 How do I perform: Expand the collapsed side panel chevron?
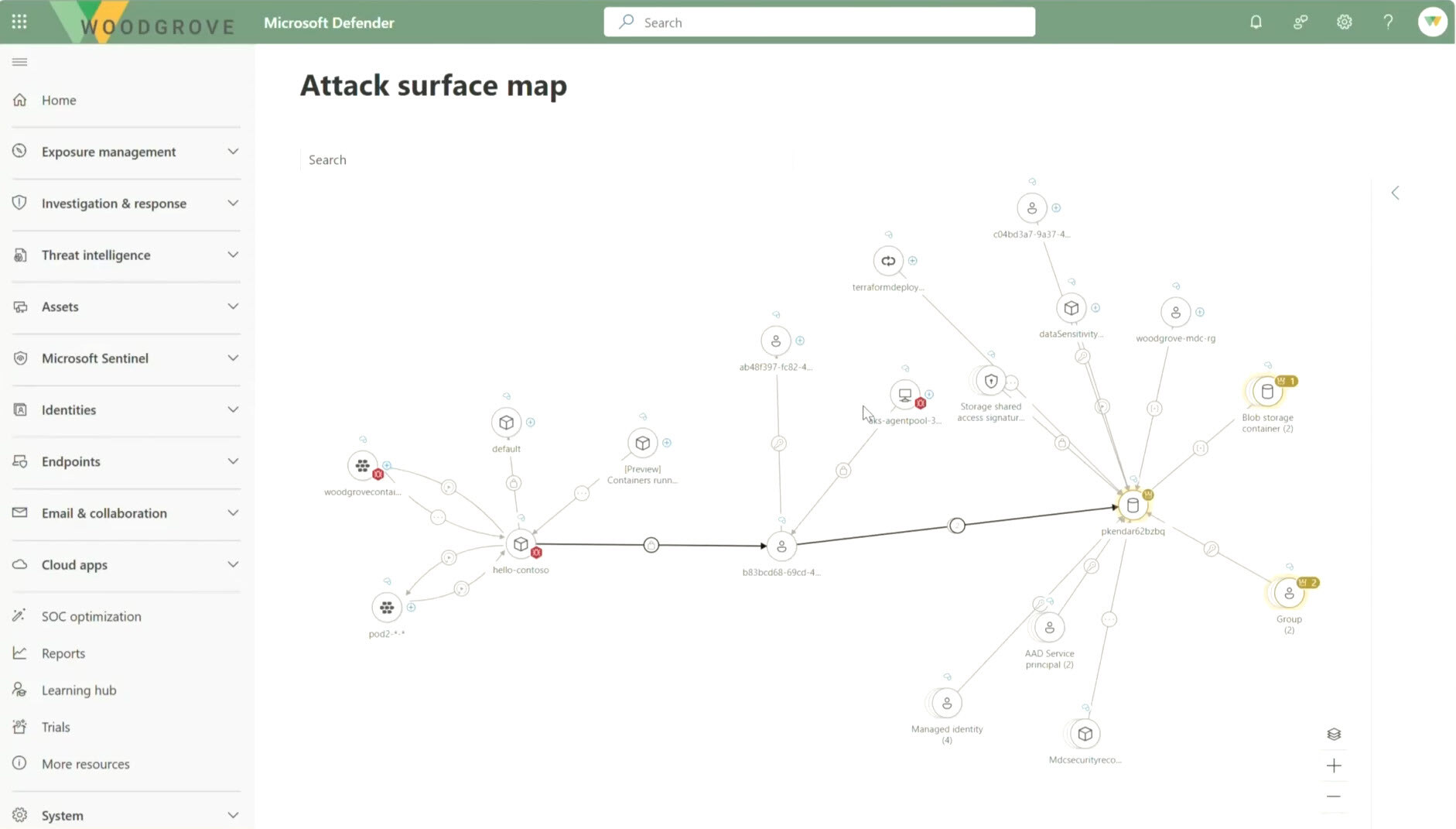point(1396,193)
